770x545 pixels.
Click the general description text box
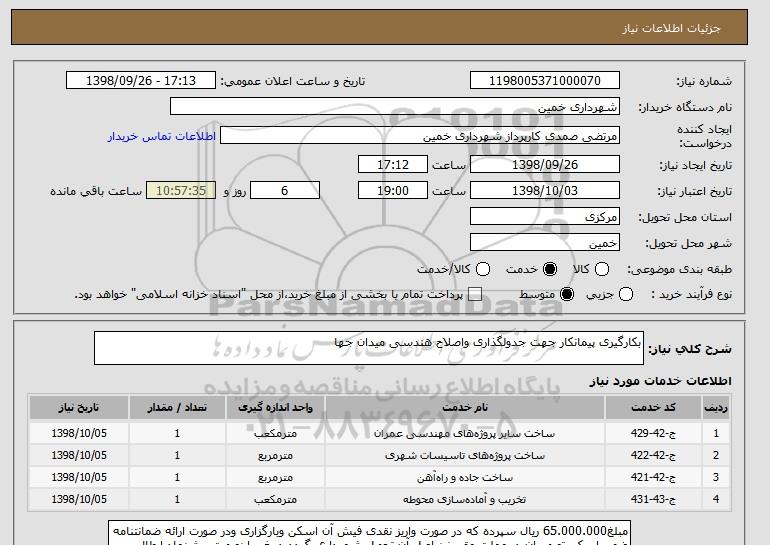(369, 348)
